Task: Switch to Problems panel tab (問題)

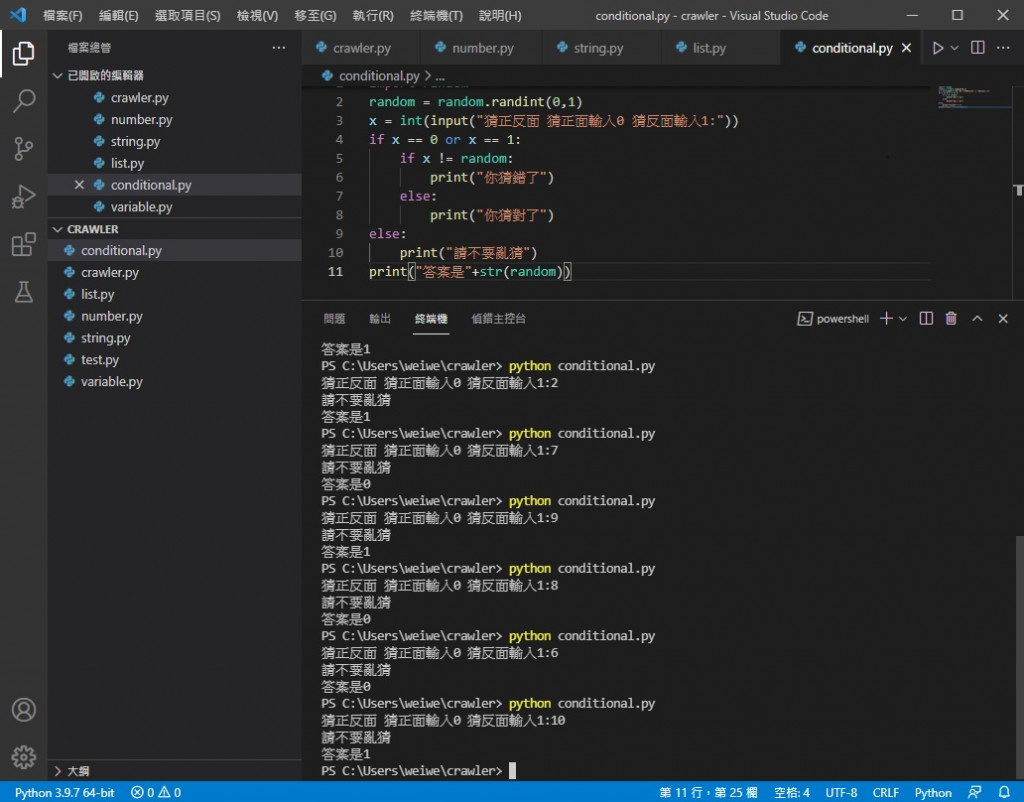Action: pyautogui.click(x=334, y=319)
